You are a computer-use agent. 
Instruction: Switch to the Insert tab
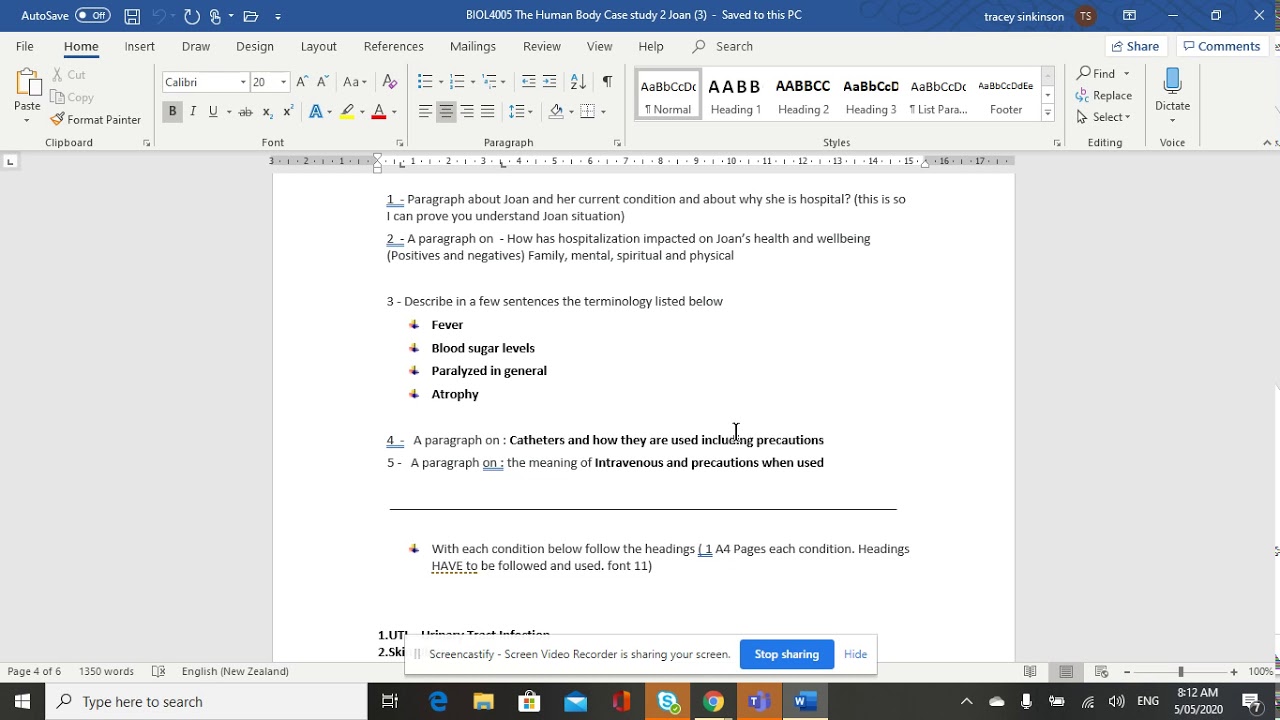pos(140,46)
